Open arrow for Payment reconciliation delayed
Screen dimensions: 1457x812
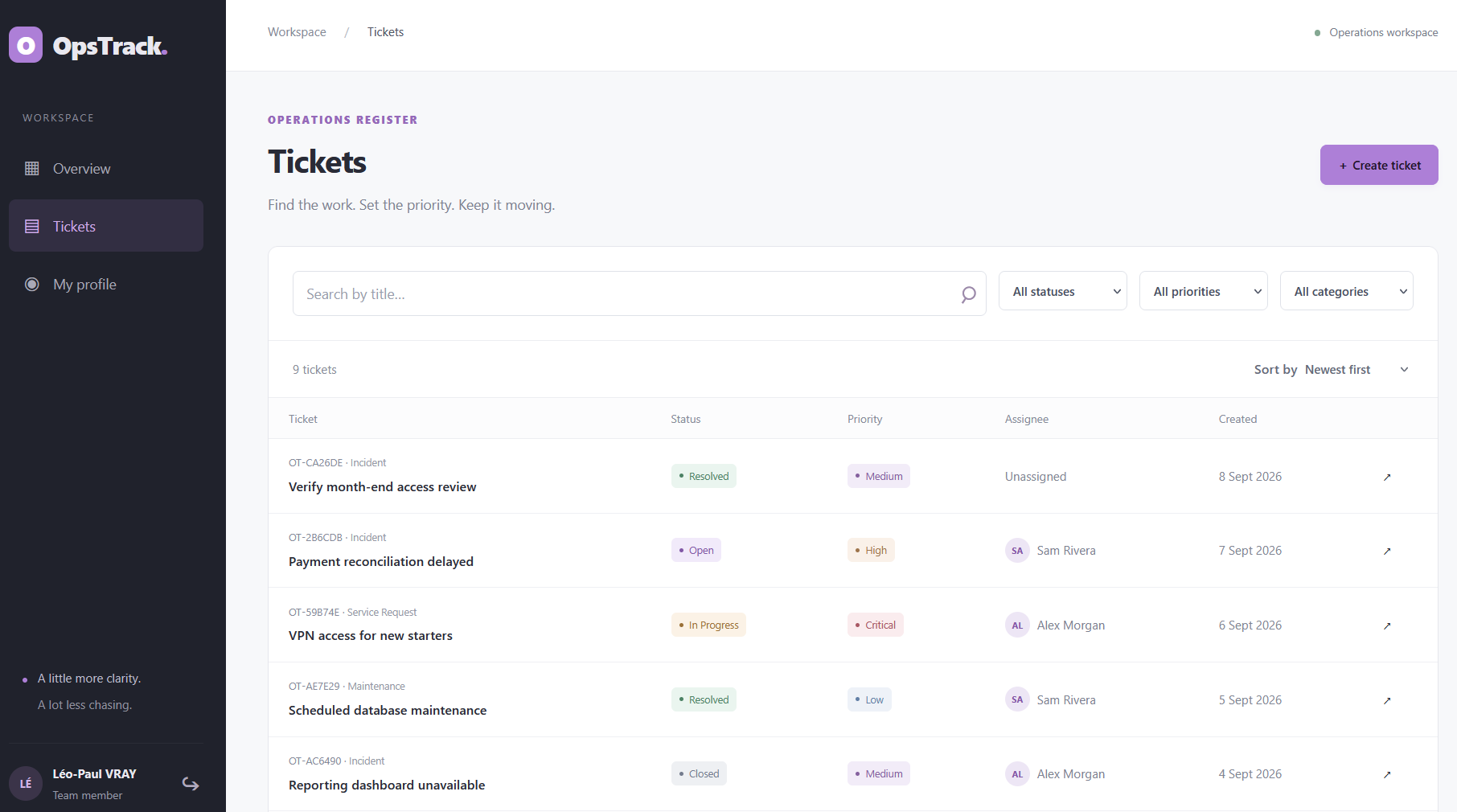1387,551
